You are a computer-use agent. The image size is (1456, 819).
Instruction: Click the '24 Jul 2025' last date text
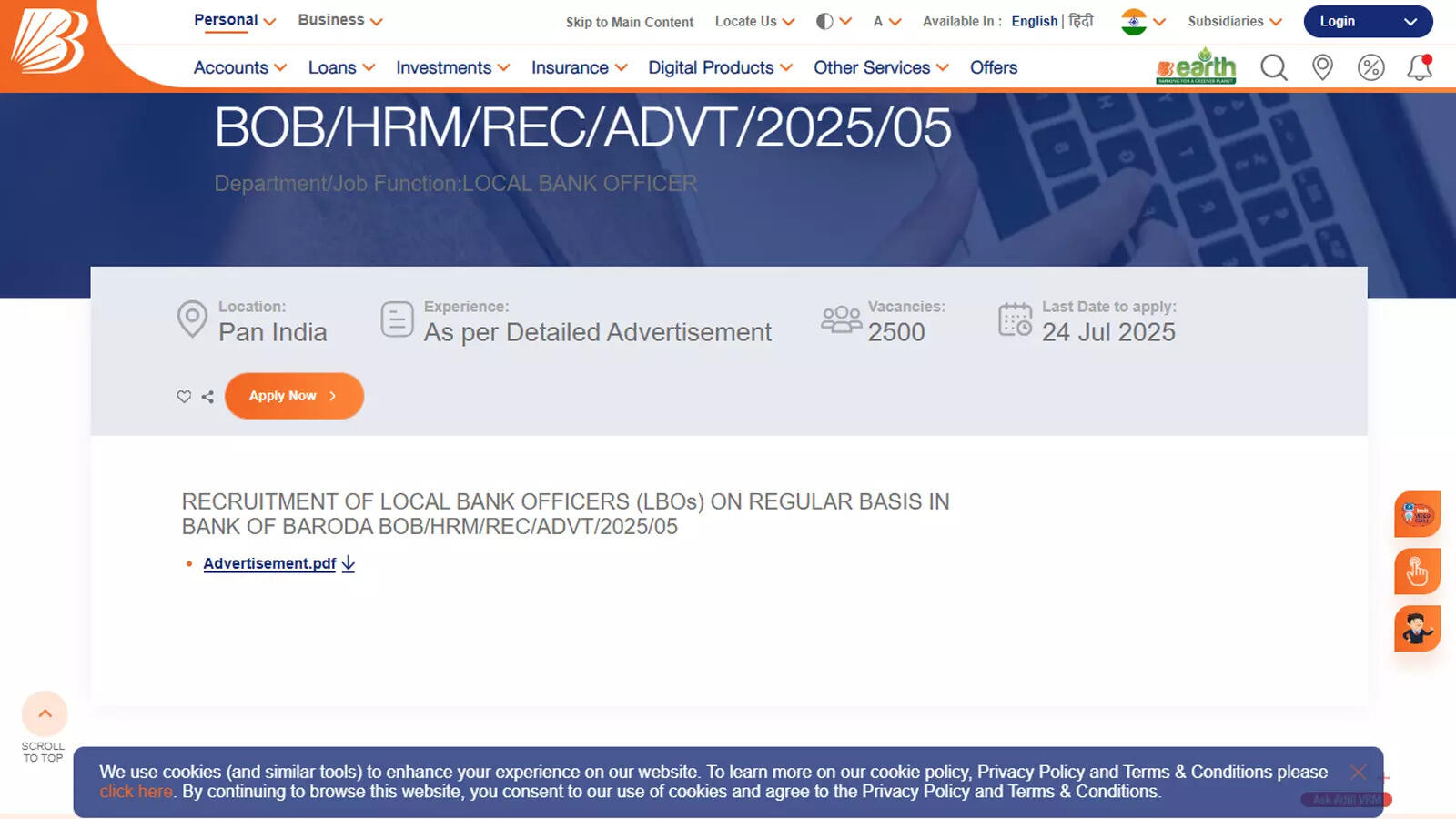1108,332
